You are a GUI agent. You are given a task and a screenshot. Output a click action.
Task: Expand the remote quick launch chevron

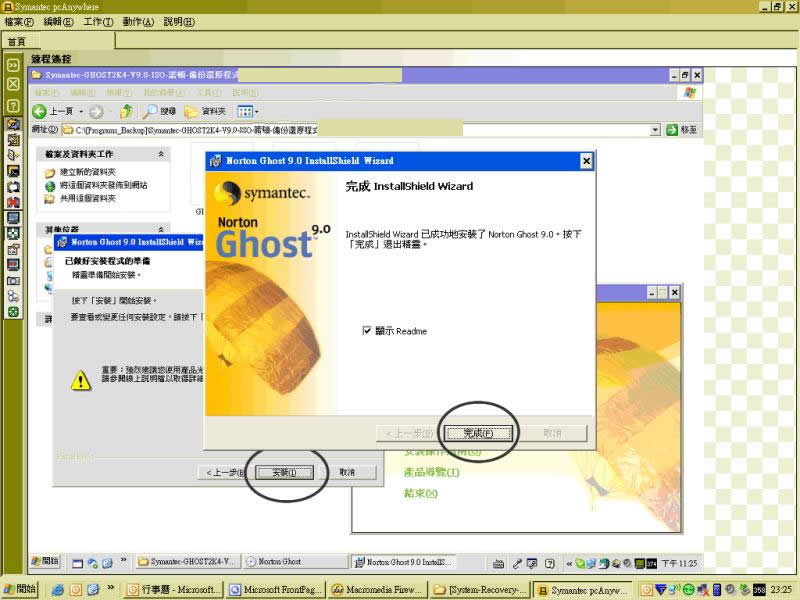(123, 560)
